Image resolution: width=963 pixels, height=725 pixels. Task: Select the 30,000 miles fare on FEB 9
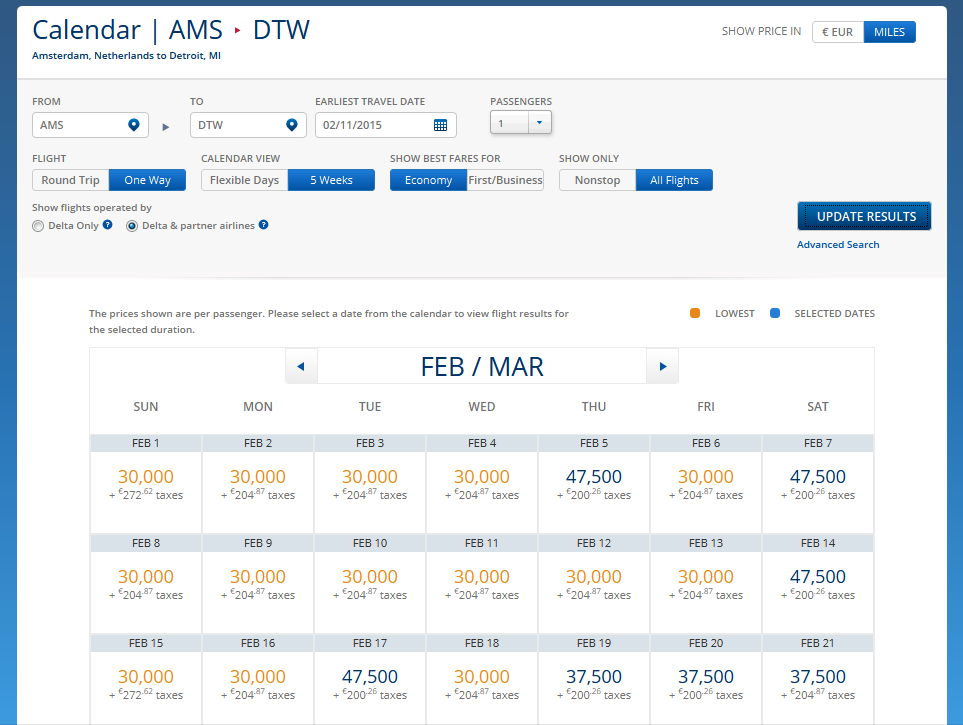click(257, 577)
